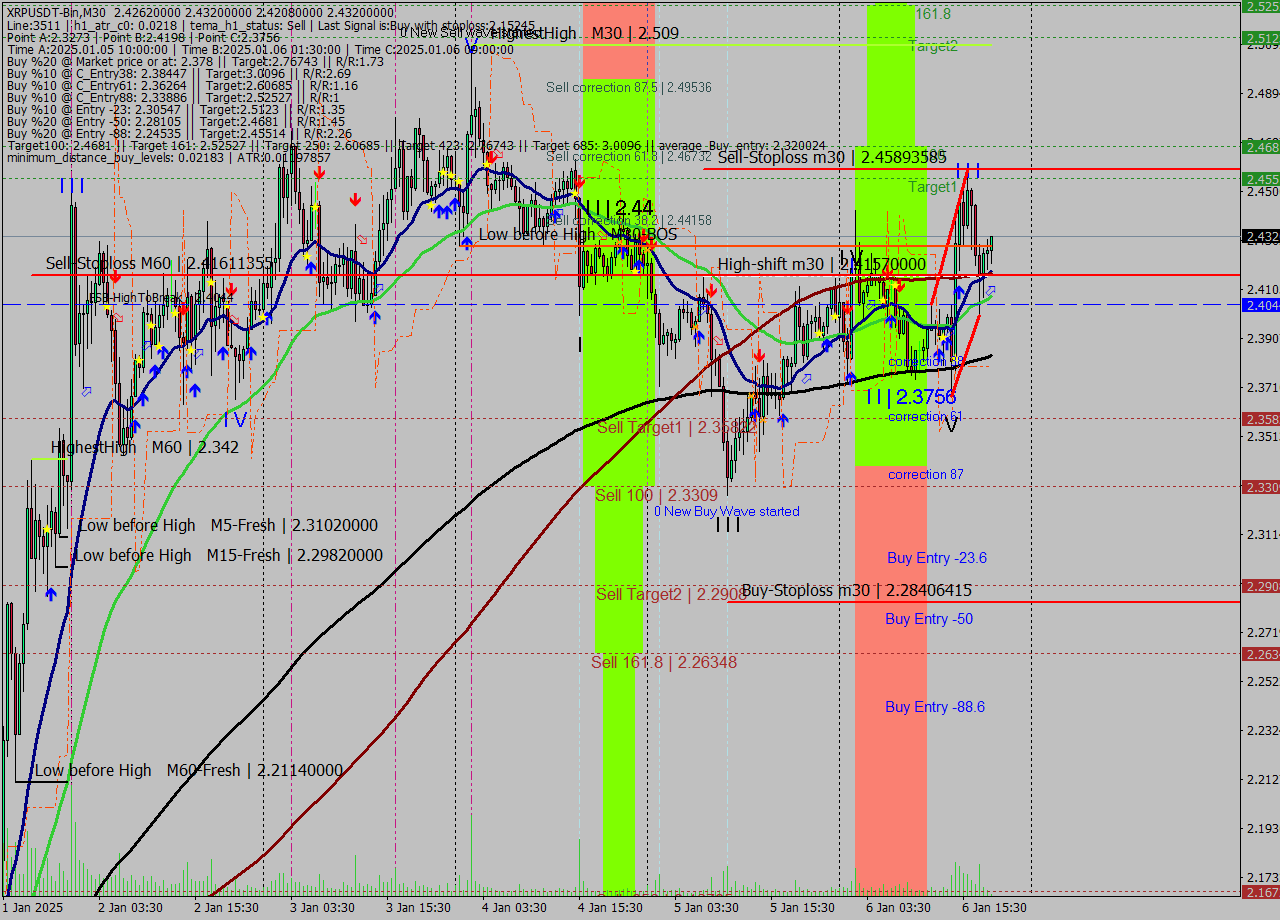Click green price tag 2.525 on axis
The width and height of the screenshot is (1280, 920).
point(1261,6)
